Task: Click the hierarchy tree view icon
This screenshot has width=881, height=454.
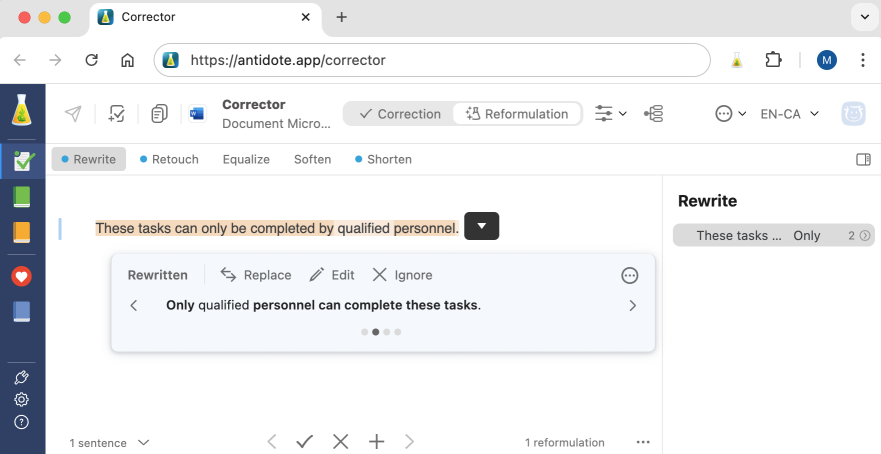Action: click(654, 114)
